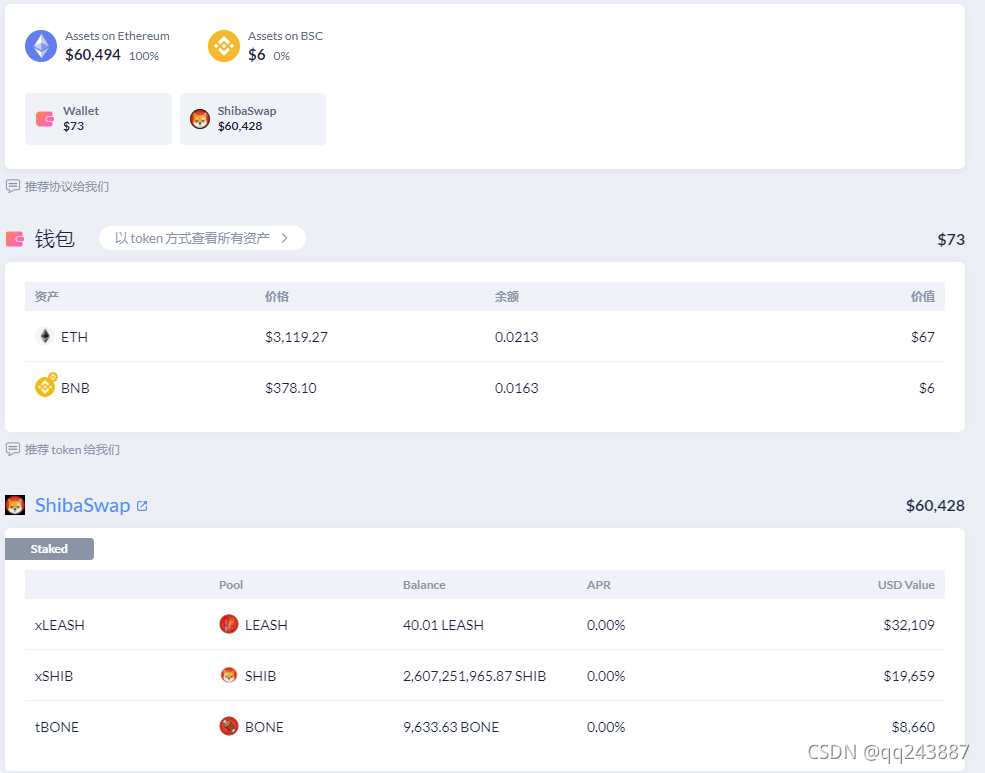Open the ShibaSwap $60,428 protocol card
Viewport: 985px width, 773px height.
click(x=253, y=119)
